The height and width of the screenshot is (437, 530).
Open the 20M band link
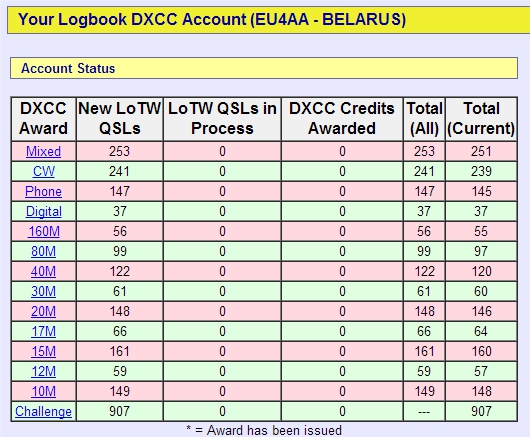[43, 311]
